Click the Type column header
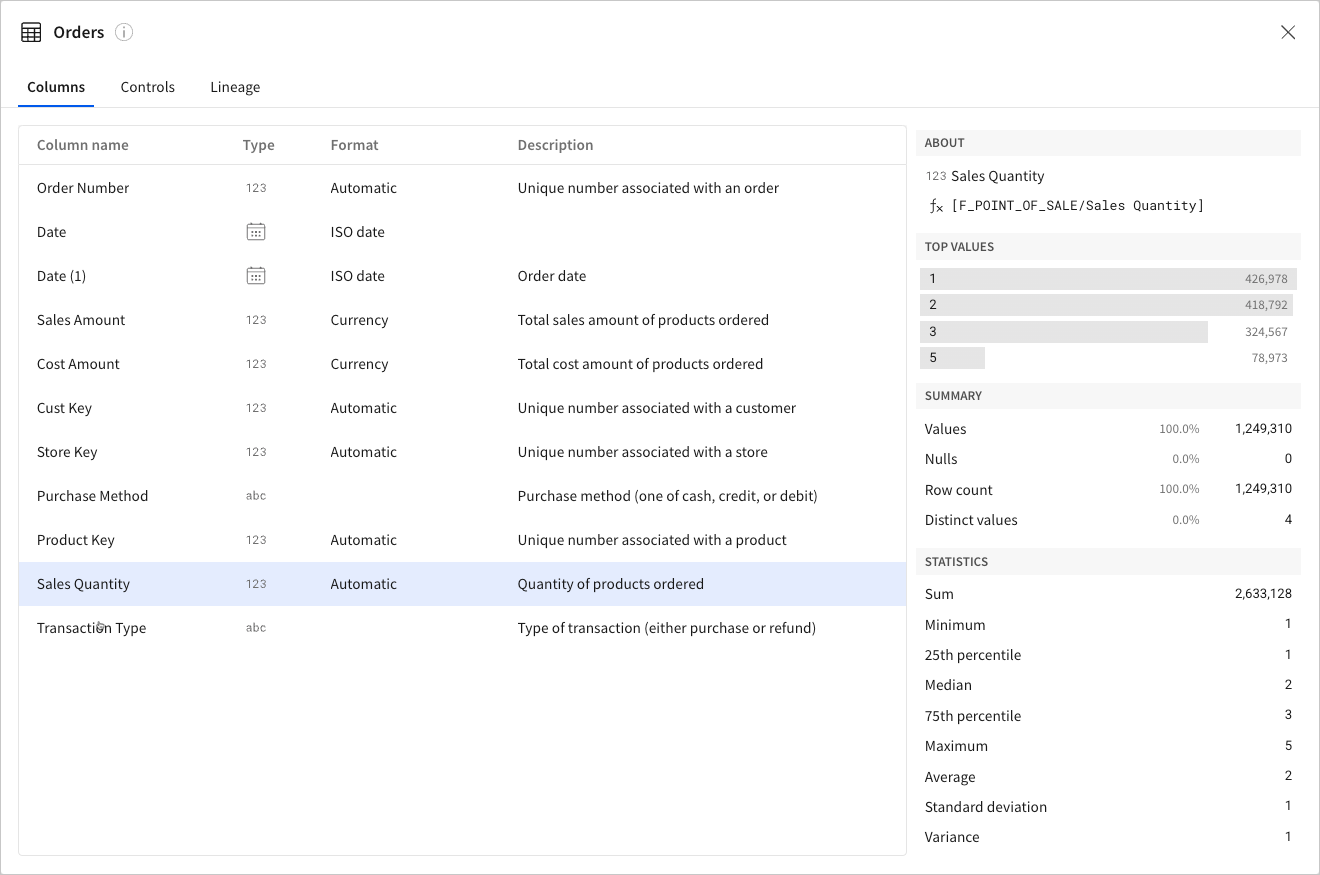The image size is (1320, 875). (x=258, y=145)
